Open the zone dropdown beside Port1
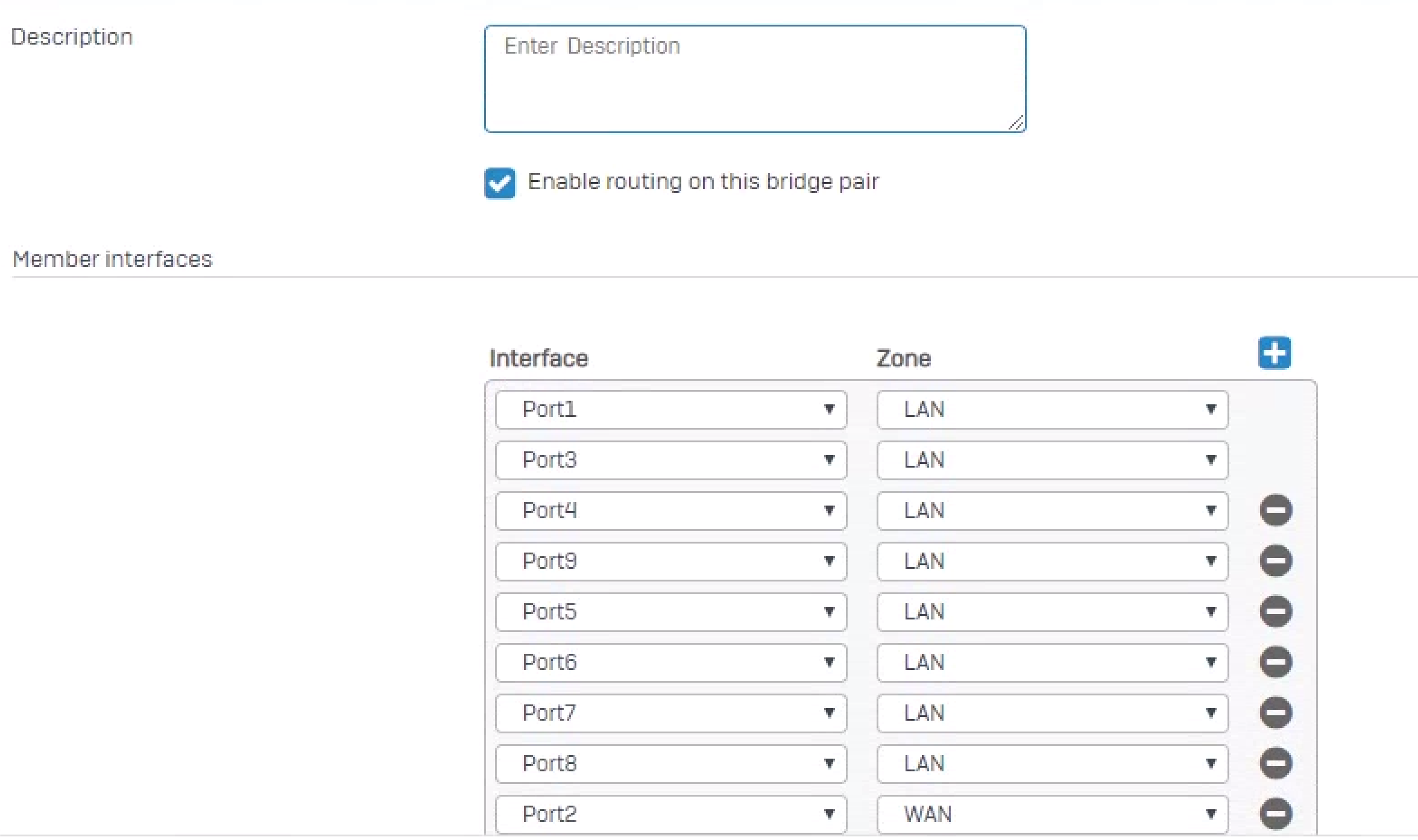1418x840 pixels. pyautogui.click(x=1052, y=410)
